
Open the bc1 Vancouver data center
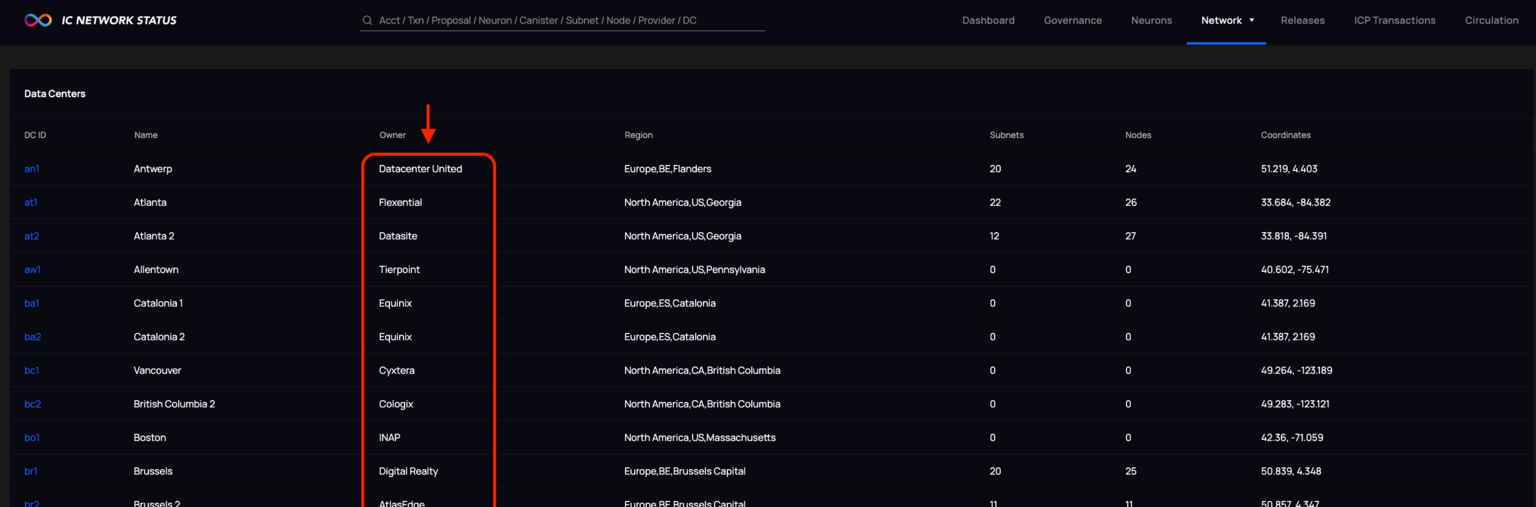[x=32, y=370]
